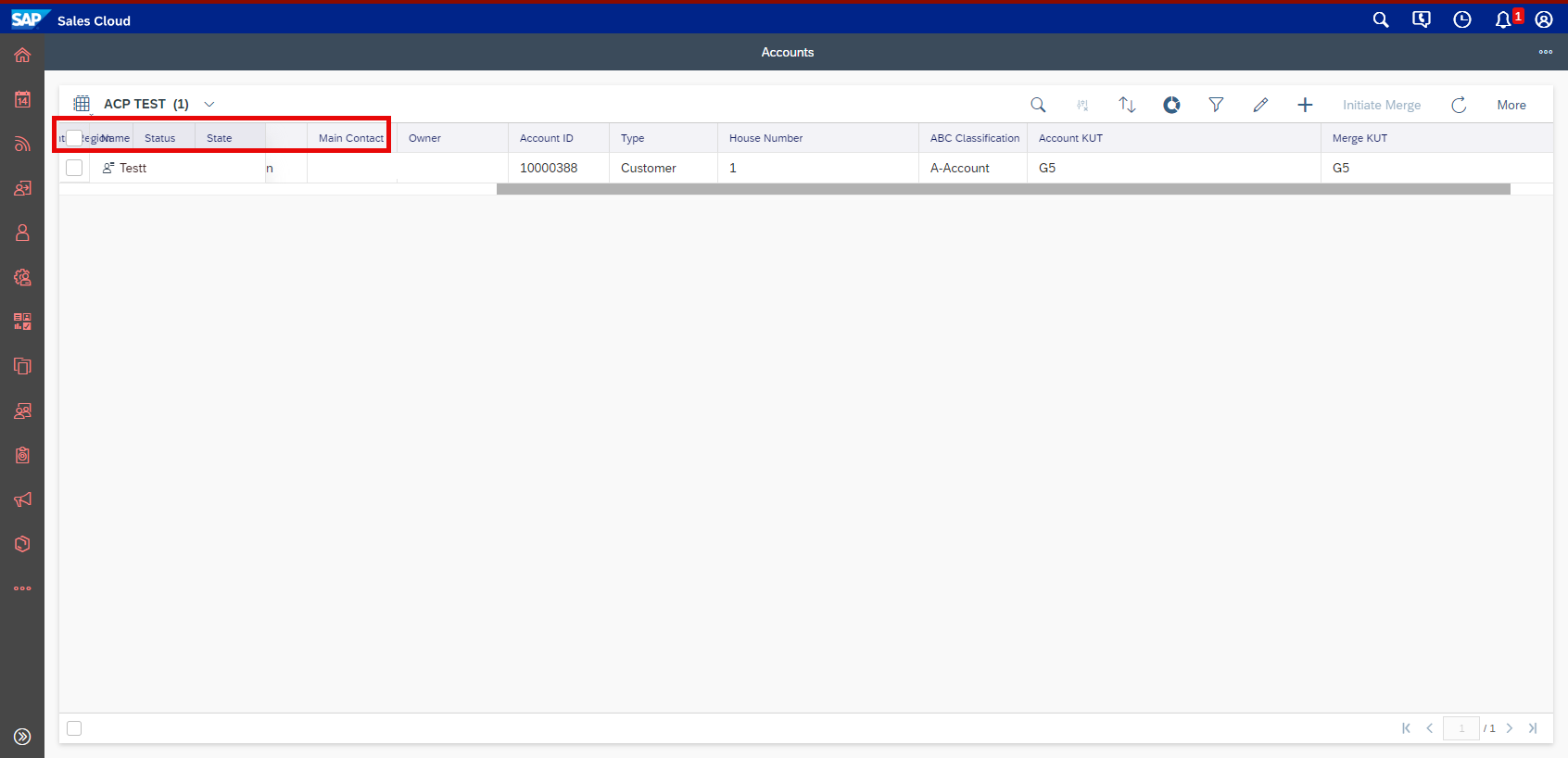Open the notifications bell

click(x=1503, y=19)
